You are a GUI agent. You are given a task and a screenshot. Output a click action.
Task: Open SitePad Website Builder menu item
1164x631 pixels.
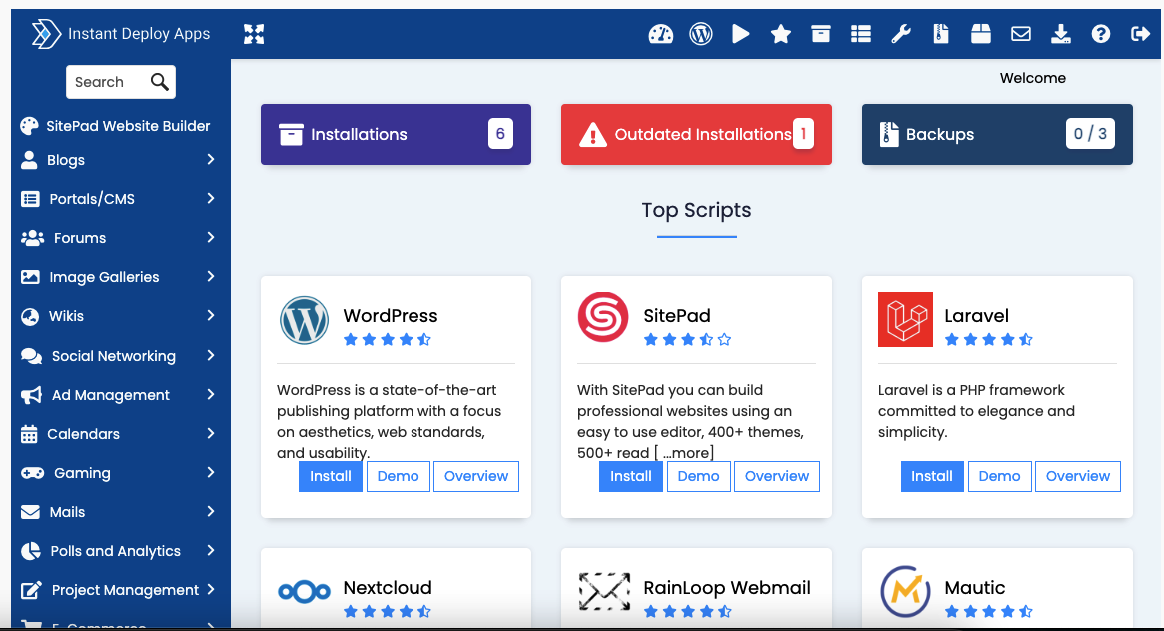116,126
